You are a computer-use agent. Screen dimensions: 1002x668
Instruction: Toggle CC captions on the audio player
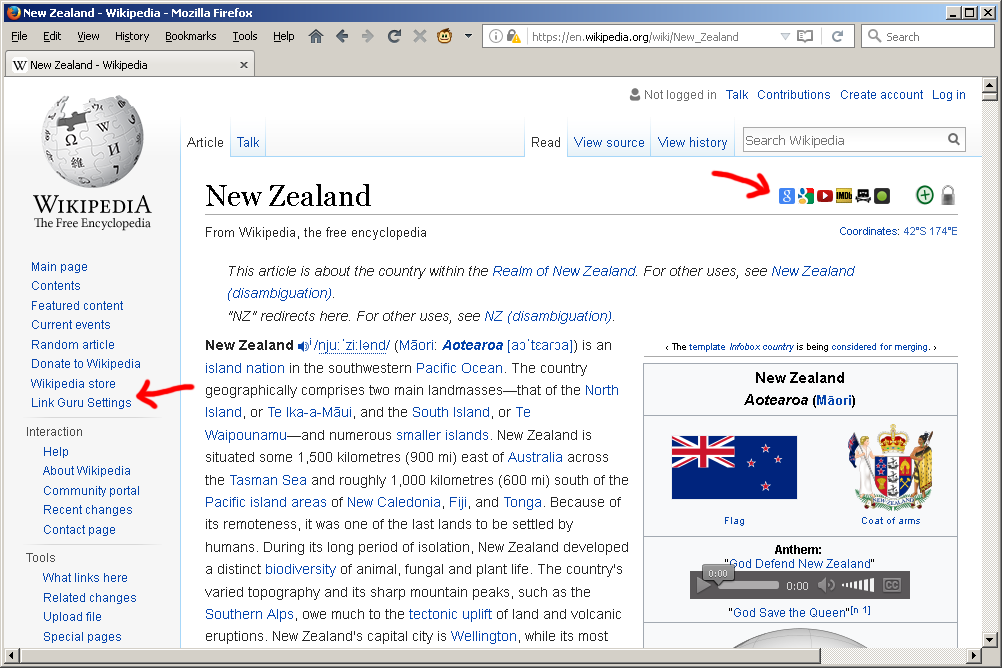click(x=891, y=586)
